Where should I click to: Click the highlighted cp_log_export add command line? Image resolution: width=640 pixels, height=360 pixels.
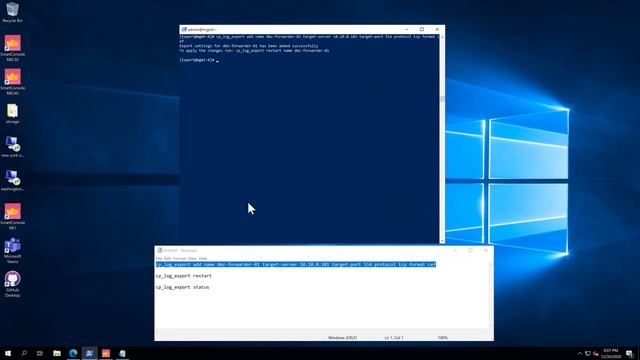pyautogui.click(x=296, y=264)
